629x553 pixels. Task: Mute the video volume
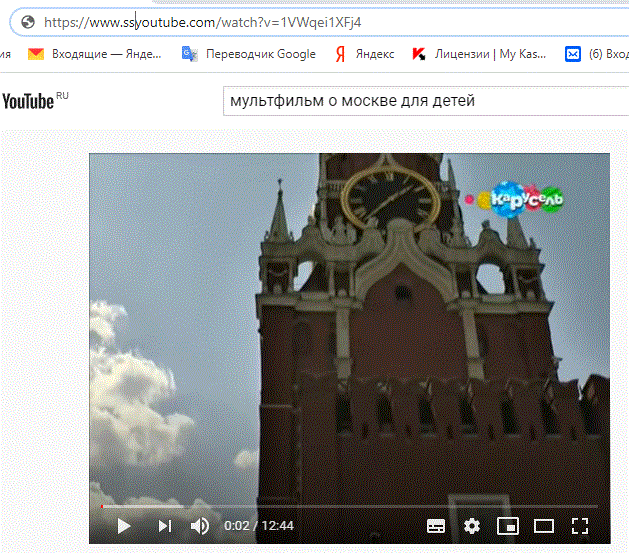[x=199, y=526]
